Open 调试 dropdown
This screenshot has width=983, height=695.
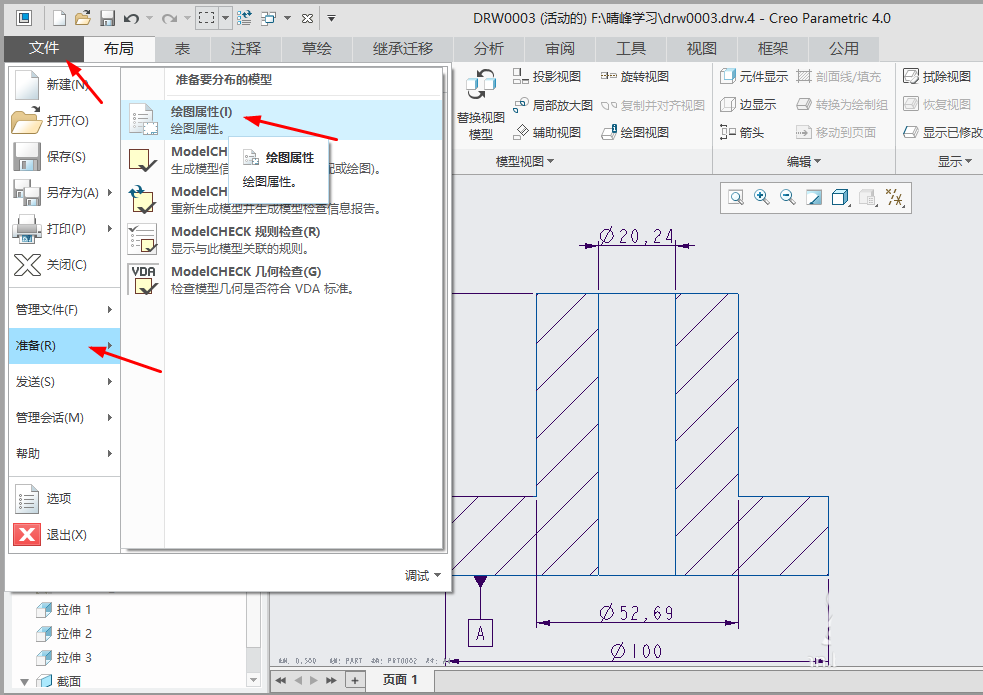coord(423,575)
